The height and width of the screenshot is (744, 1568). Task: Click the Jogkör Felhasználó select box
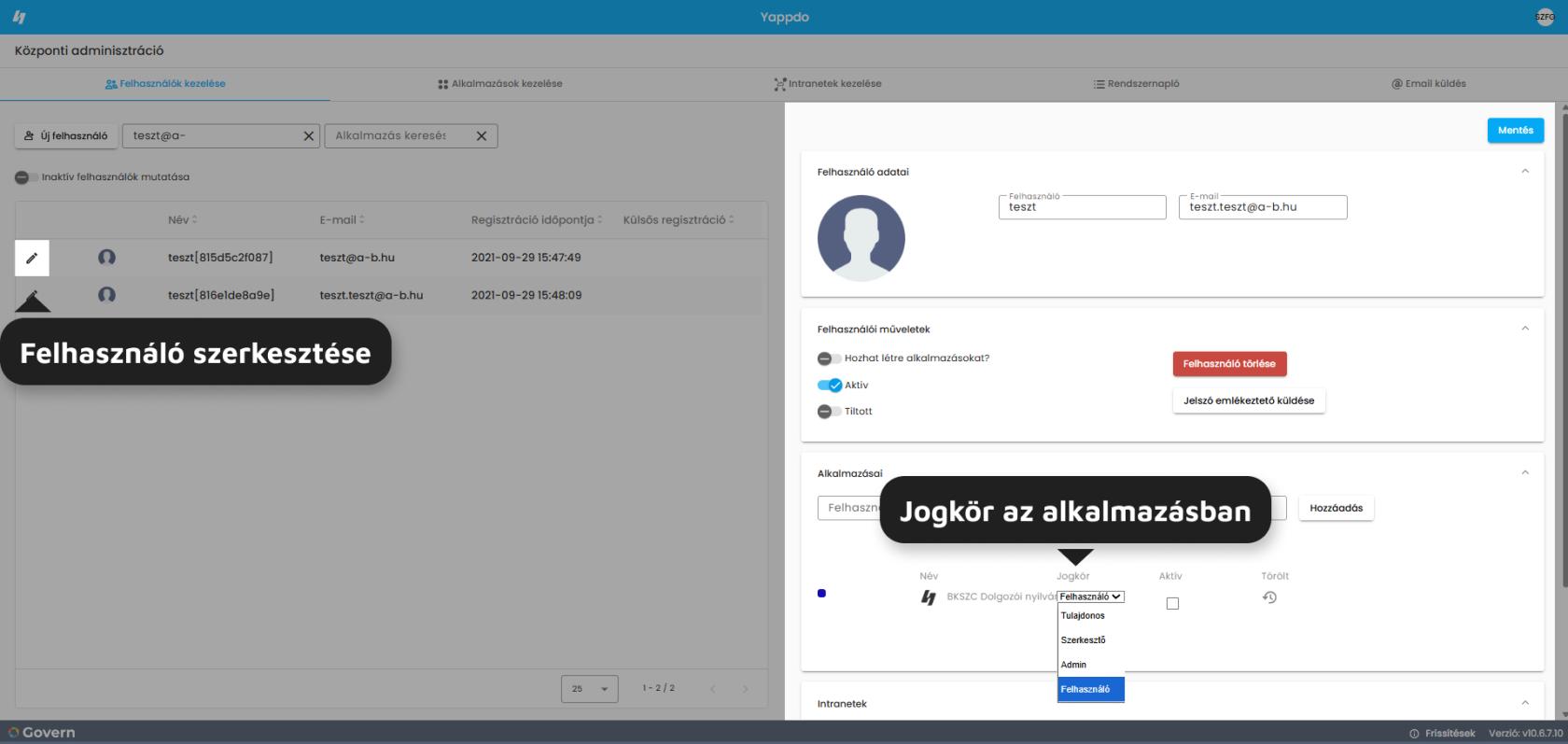point(1091,597)
